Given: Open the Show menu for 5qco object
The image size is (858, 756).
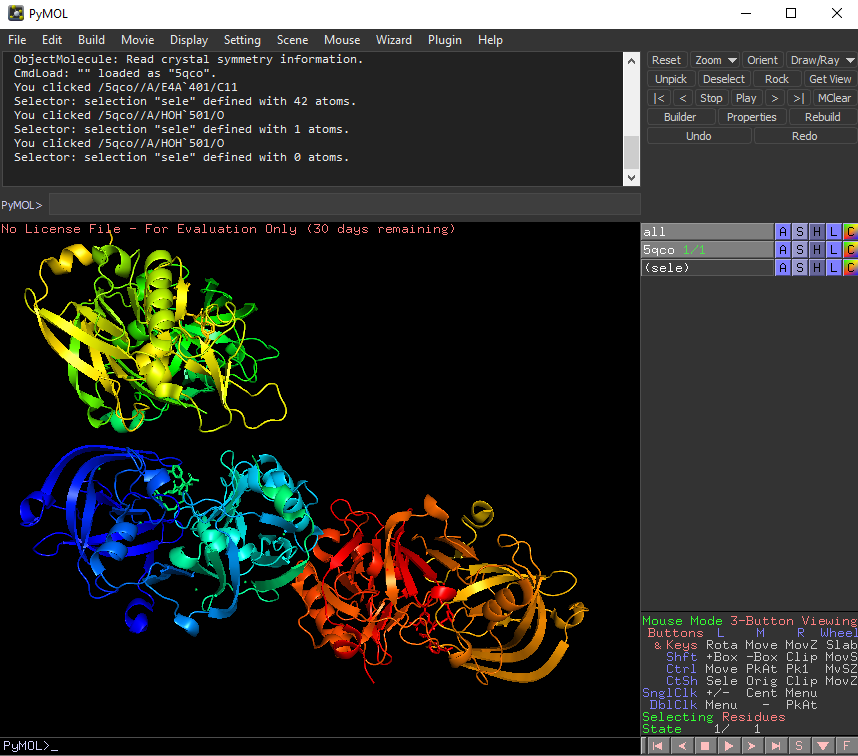Looking at the screenshot, I should point(799,250).
